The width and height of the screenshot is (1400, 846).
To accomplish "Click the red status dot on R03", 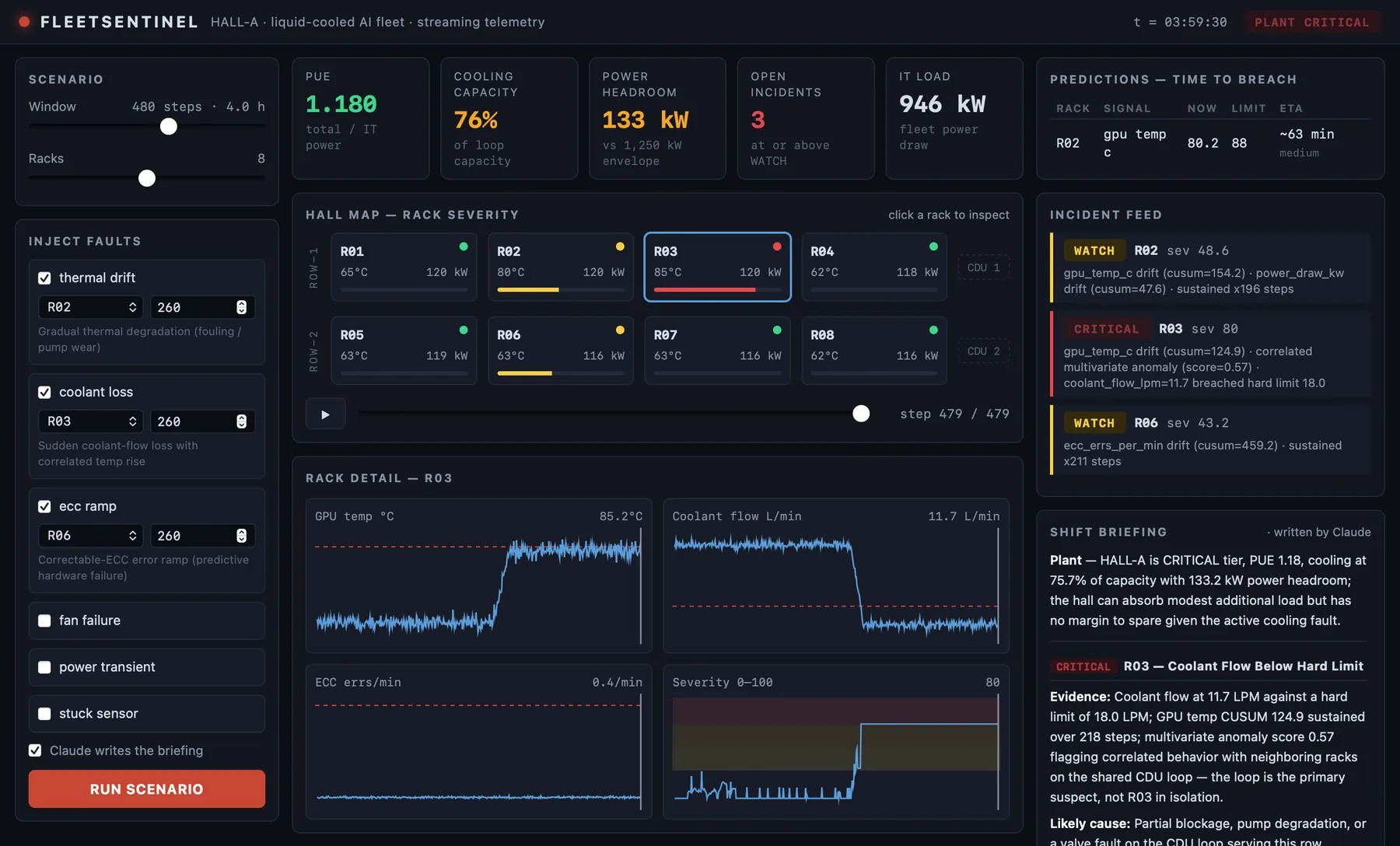I will pos(777,246).
